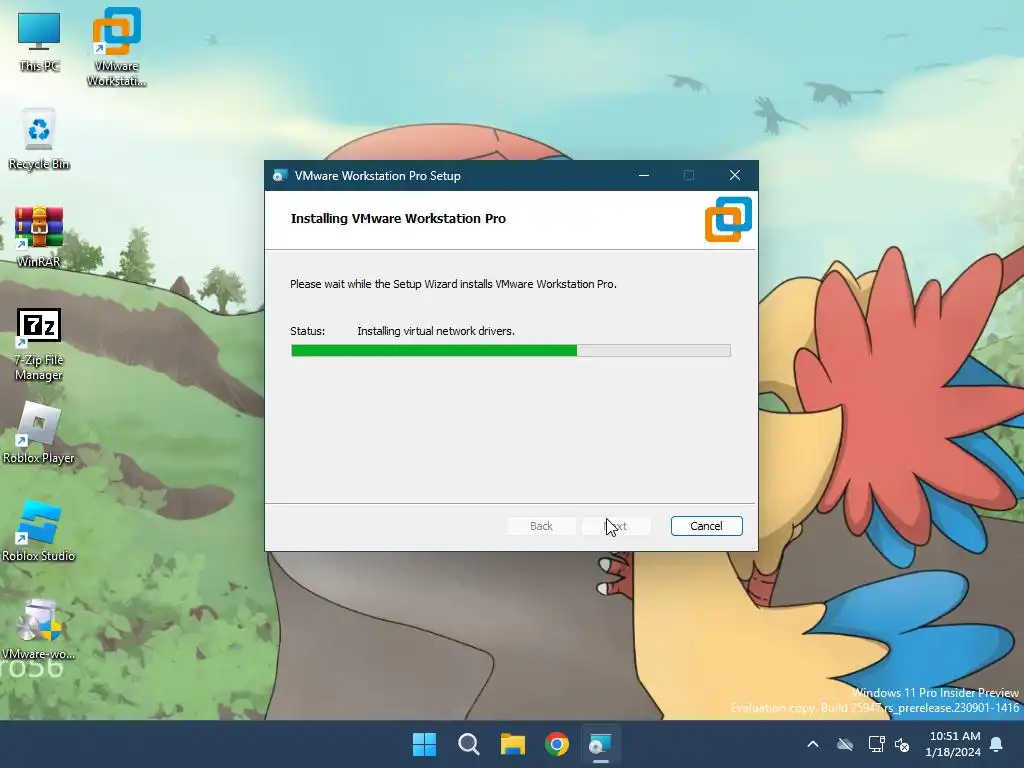Image resolution: width=1024 pixels, height=768 pixels.
Task: Click the 'Installing virtual network drivers.' status text
Action: click(436, 331)
